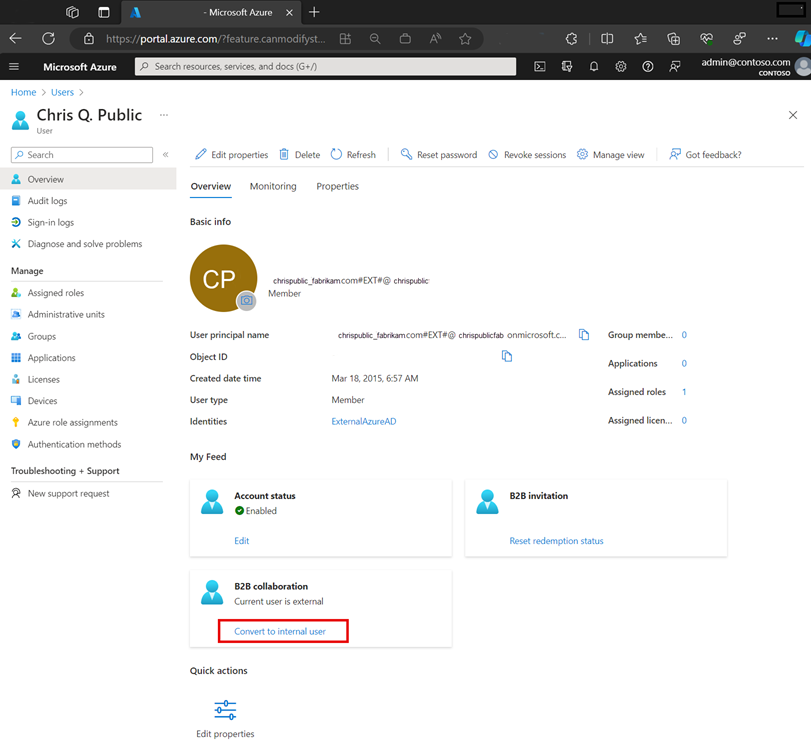Copy the Object ID value
The height and width of the screenshot is (741, 811).
[507, 356]
